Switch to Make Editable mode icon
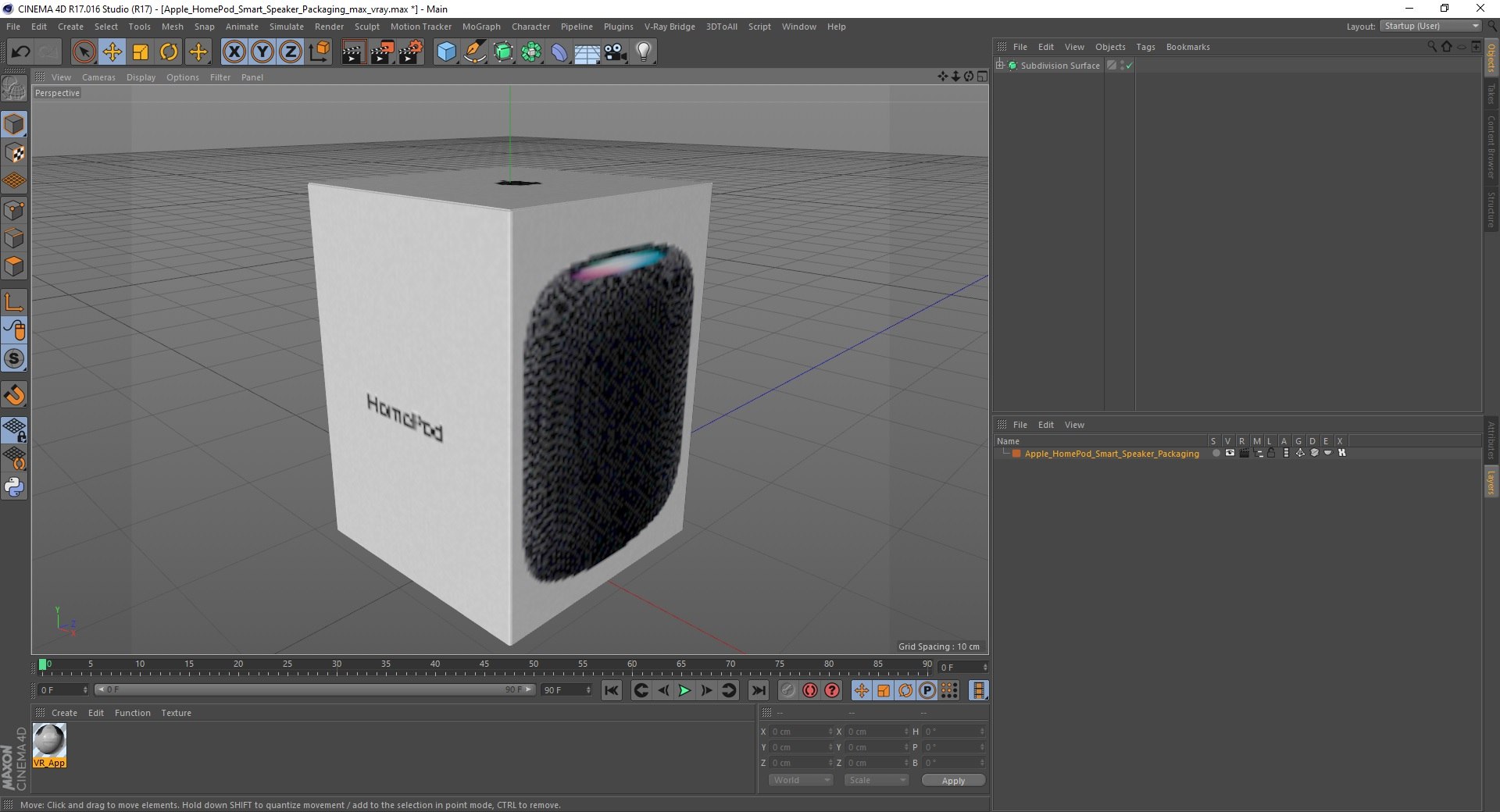Viewport: 1500px width, 812px height. point(14,88)
